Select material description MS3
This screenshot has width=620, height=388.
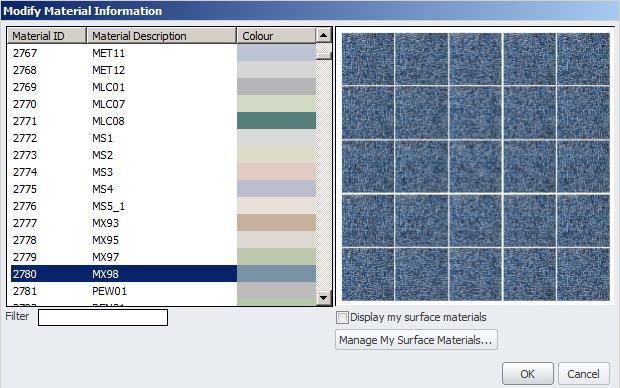[102, 172]
